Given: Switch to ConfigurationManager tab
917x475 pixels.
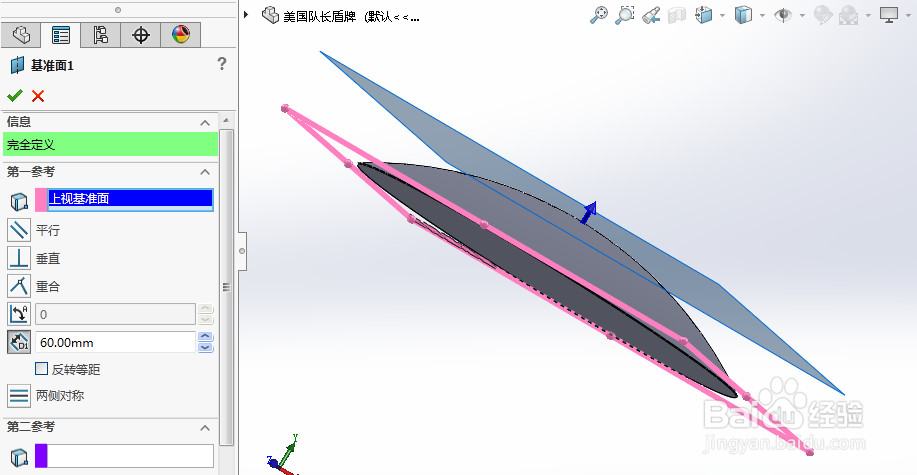Looking at the screenshot, I should (101, 35).
